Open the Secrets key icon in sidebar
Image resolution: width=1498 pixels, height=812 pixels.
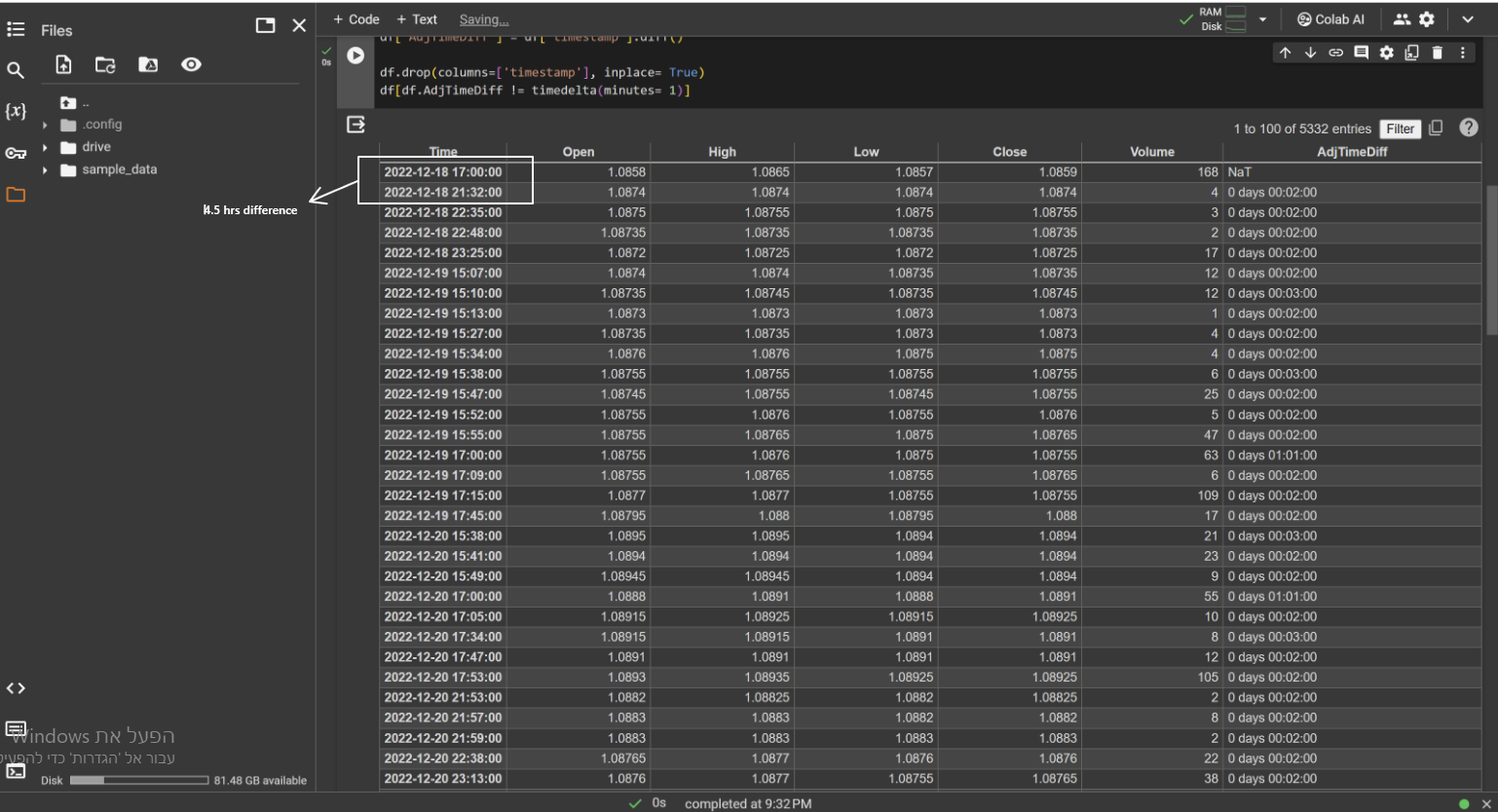pyautogui.click(x=16, y=153)
